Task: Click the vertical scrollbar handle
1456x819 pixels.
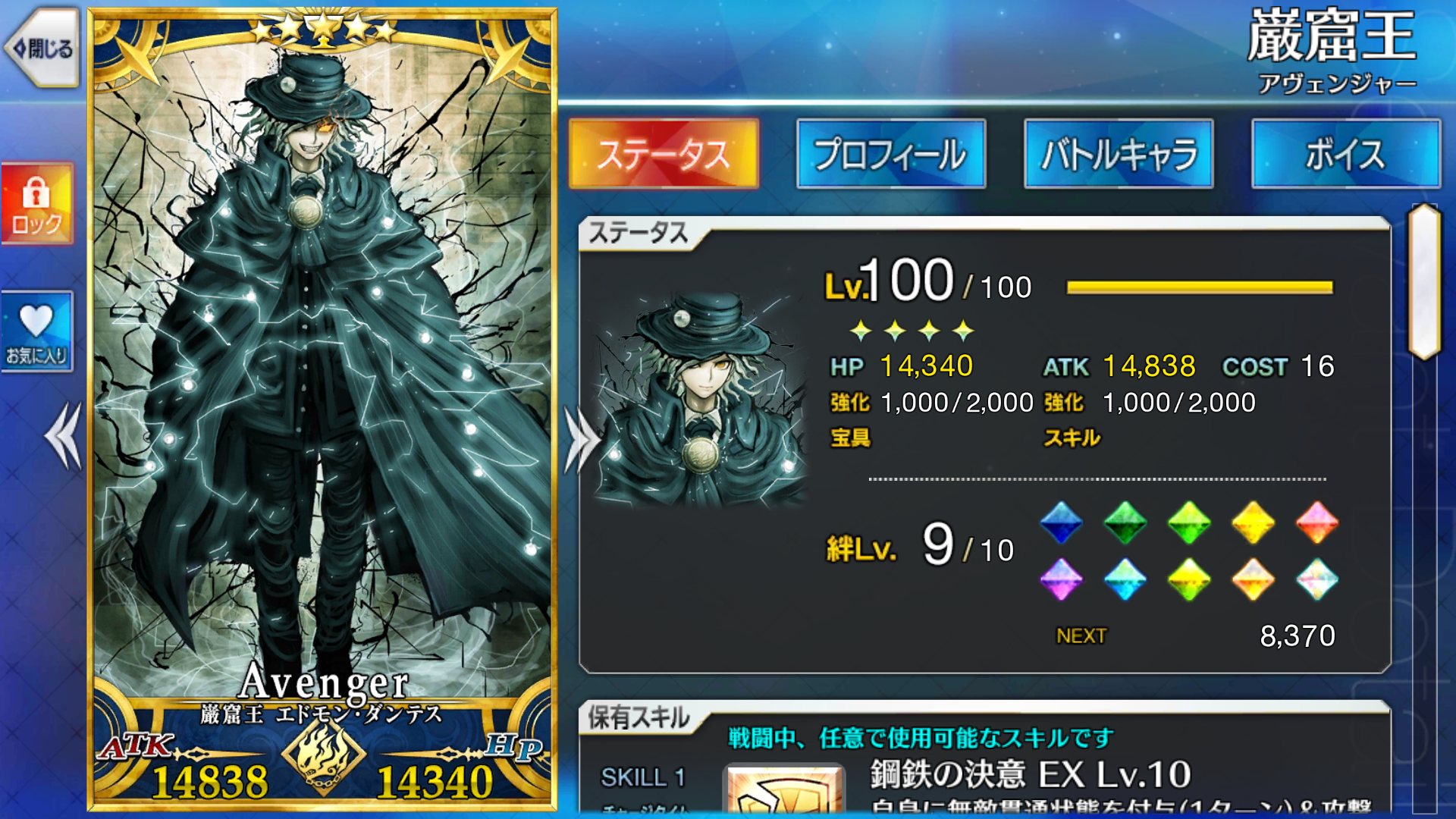Action: [1424, 282]
